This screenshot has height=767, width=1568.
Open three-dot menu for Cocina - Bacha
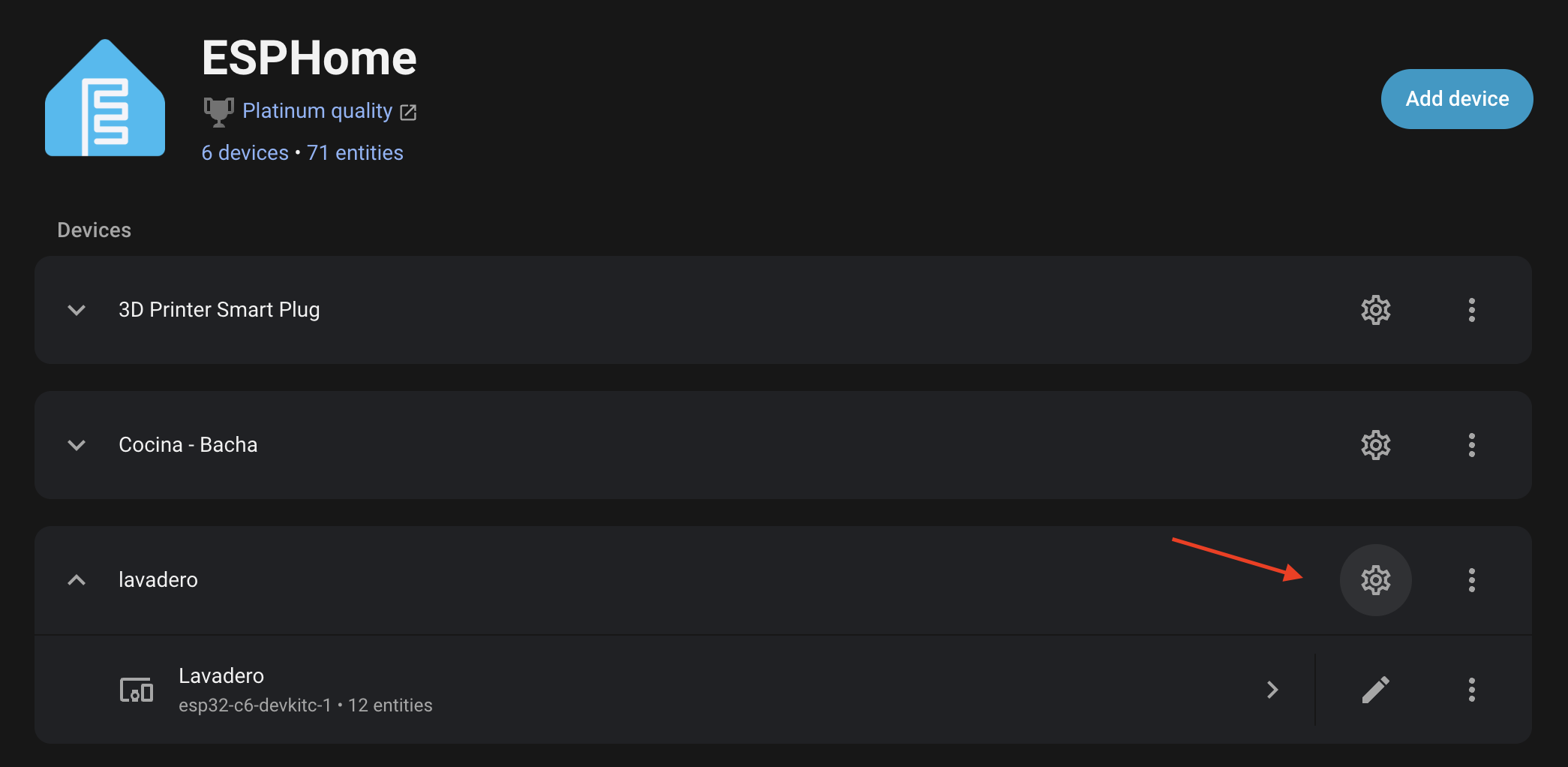point(1471,445)
